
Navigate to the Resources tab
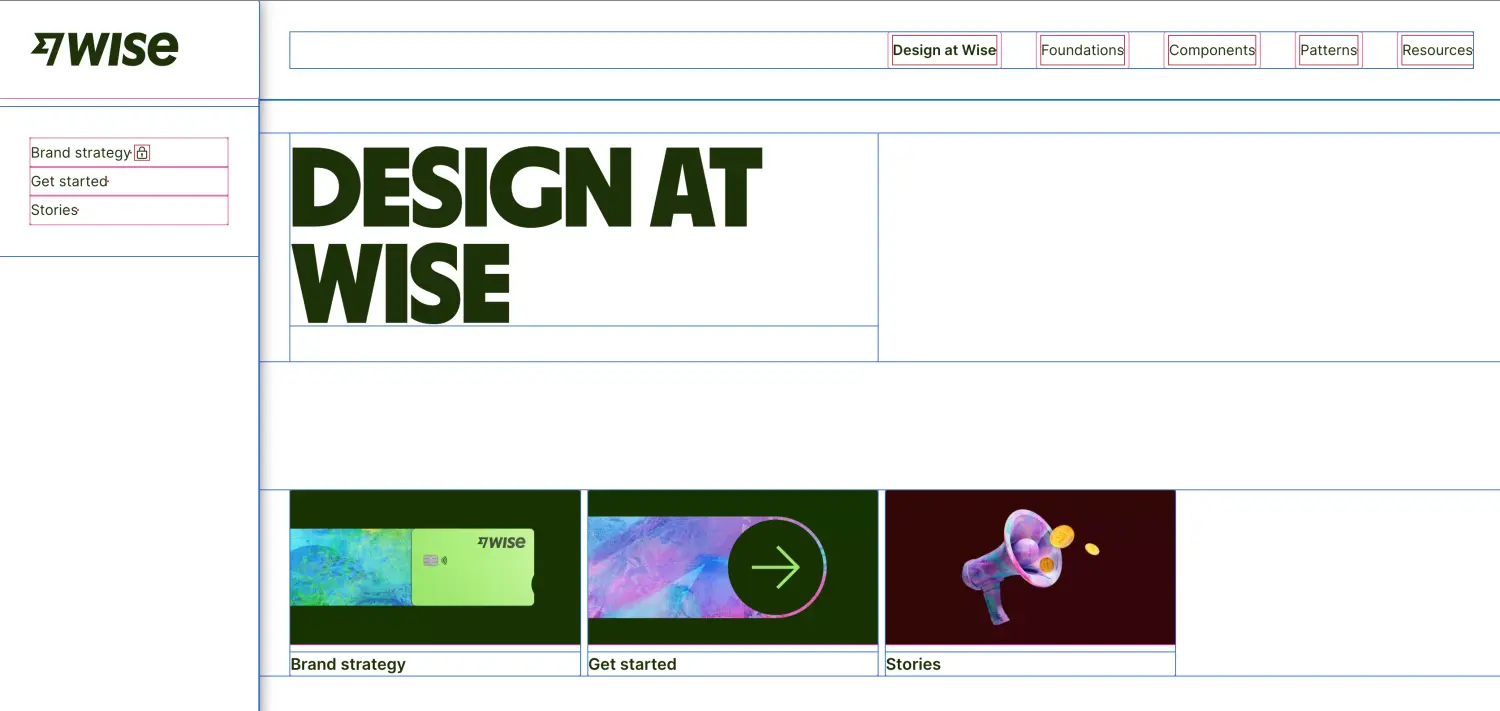[1436, 50]
